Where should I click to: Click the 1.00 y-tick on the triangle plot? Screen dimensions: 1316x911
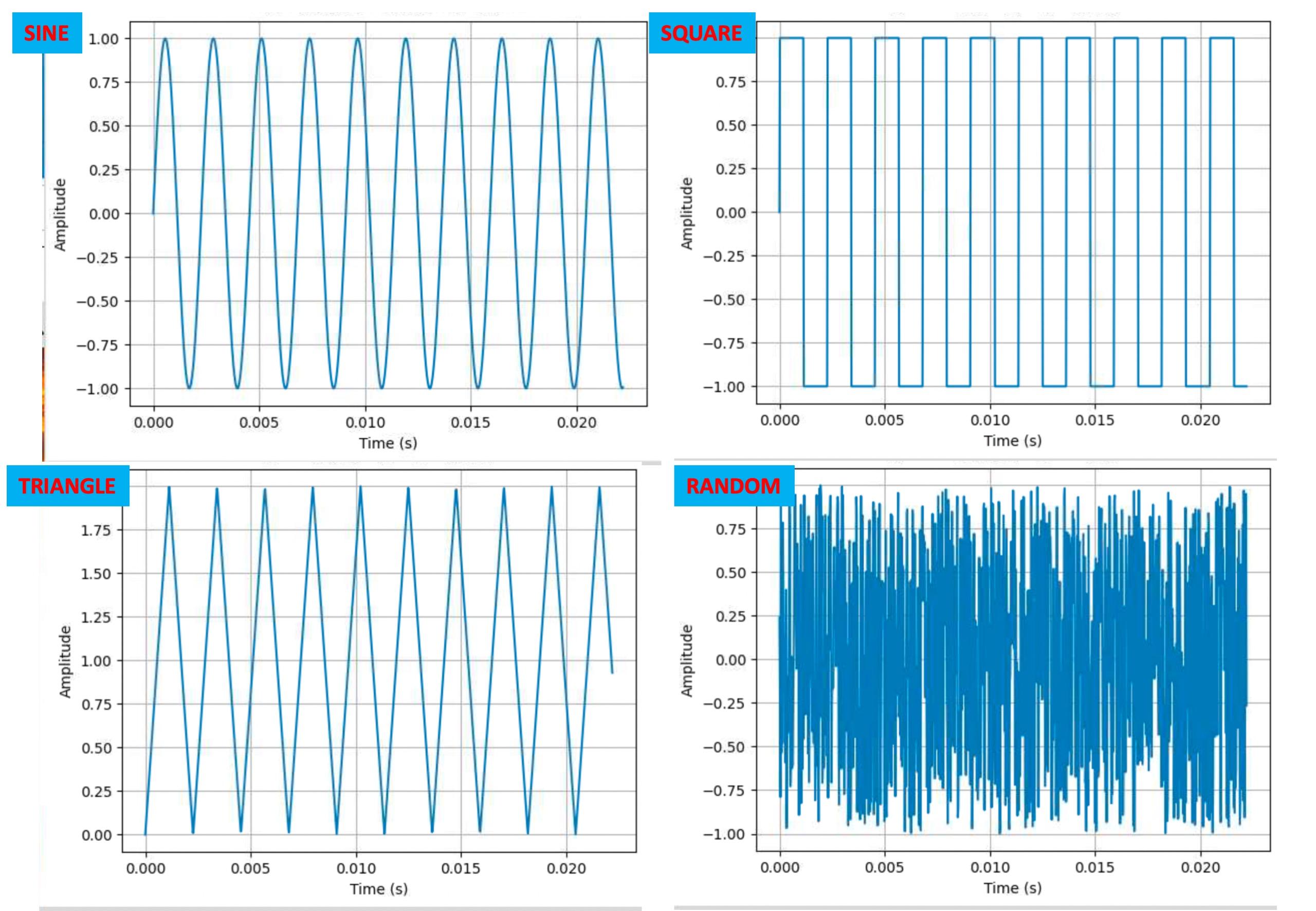click(97, 661)
